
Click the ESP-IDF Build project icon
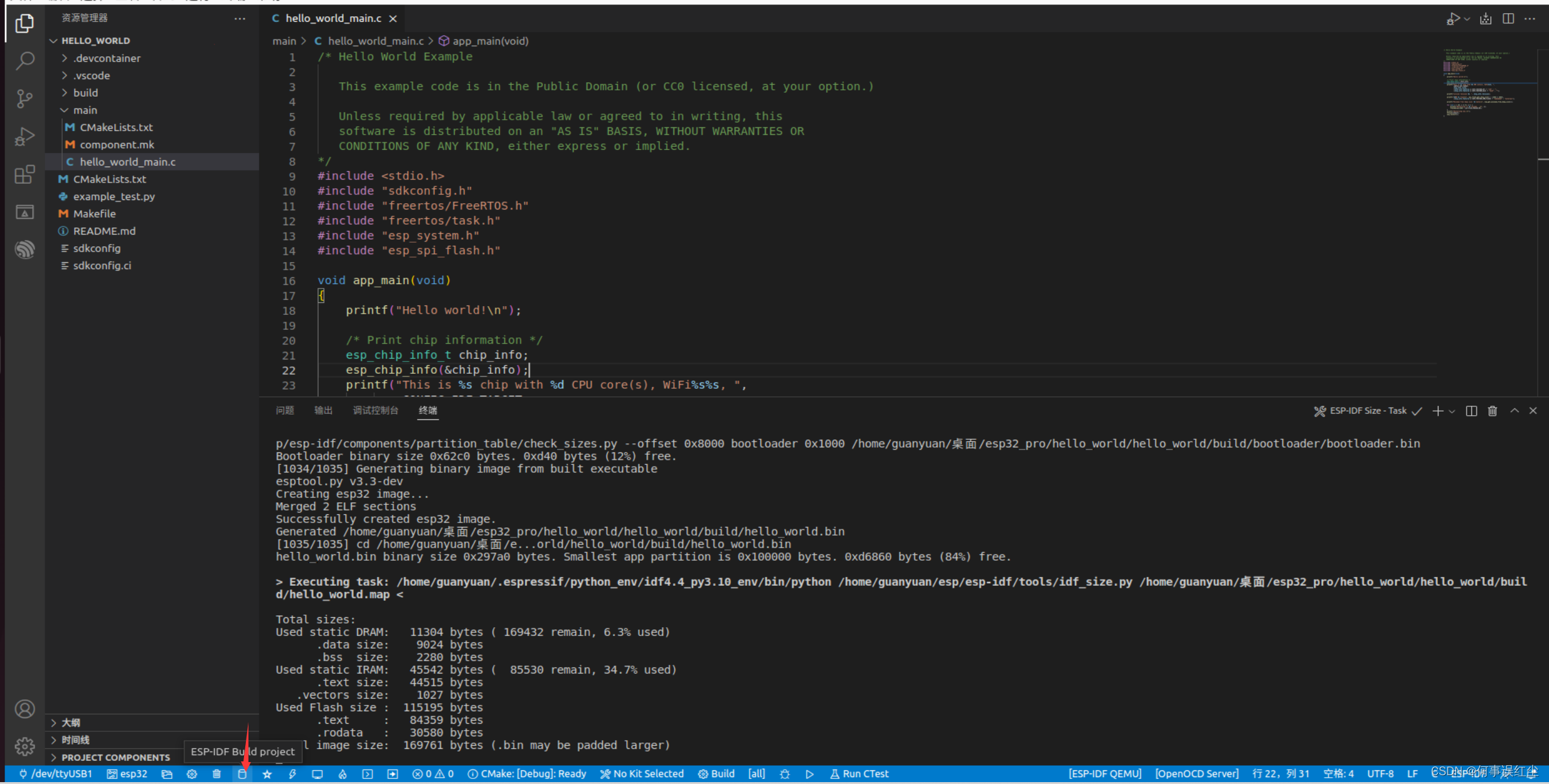(x=242, y=774)
